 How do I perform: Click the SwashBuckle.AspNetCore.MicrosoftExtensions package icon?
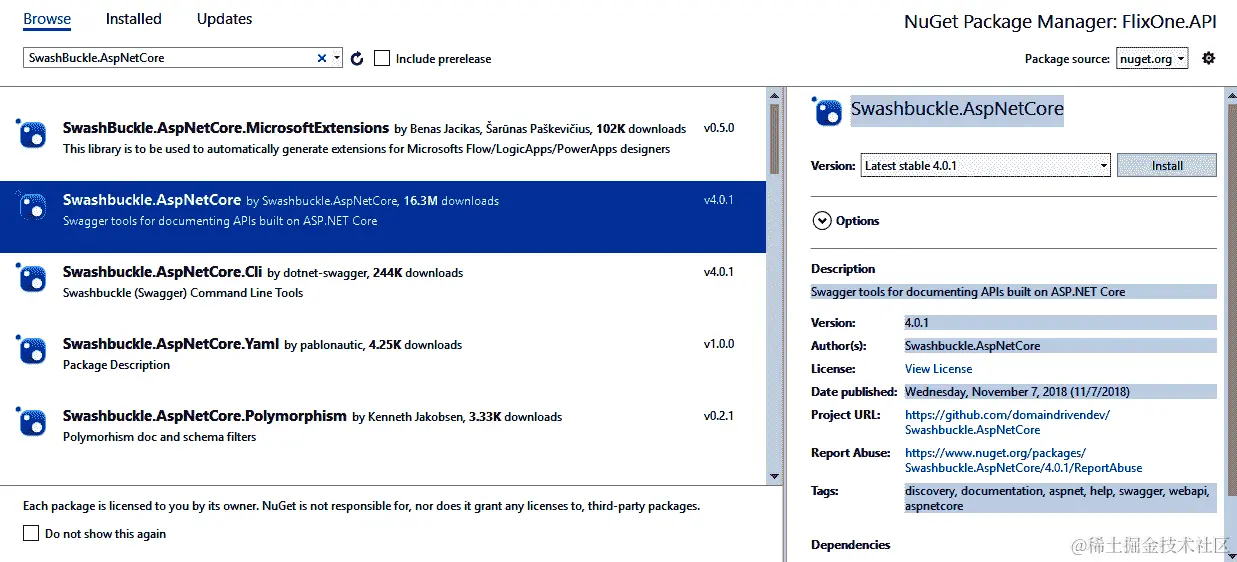(32, 133)
